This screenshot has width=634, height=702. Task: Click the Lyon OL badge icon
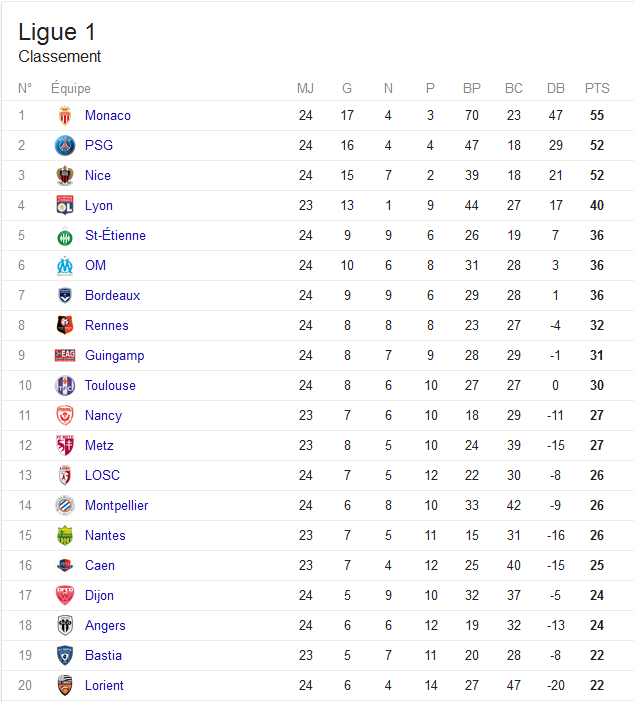pyautogui.click(x=65, y=205)
